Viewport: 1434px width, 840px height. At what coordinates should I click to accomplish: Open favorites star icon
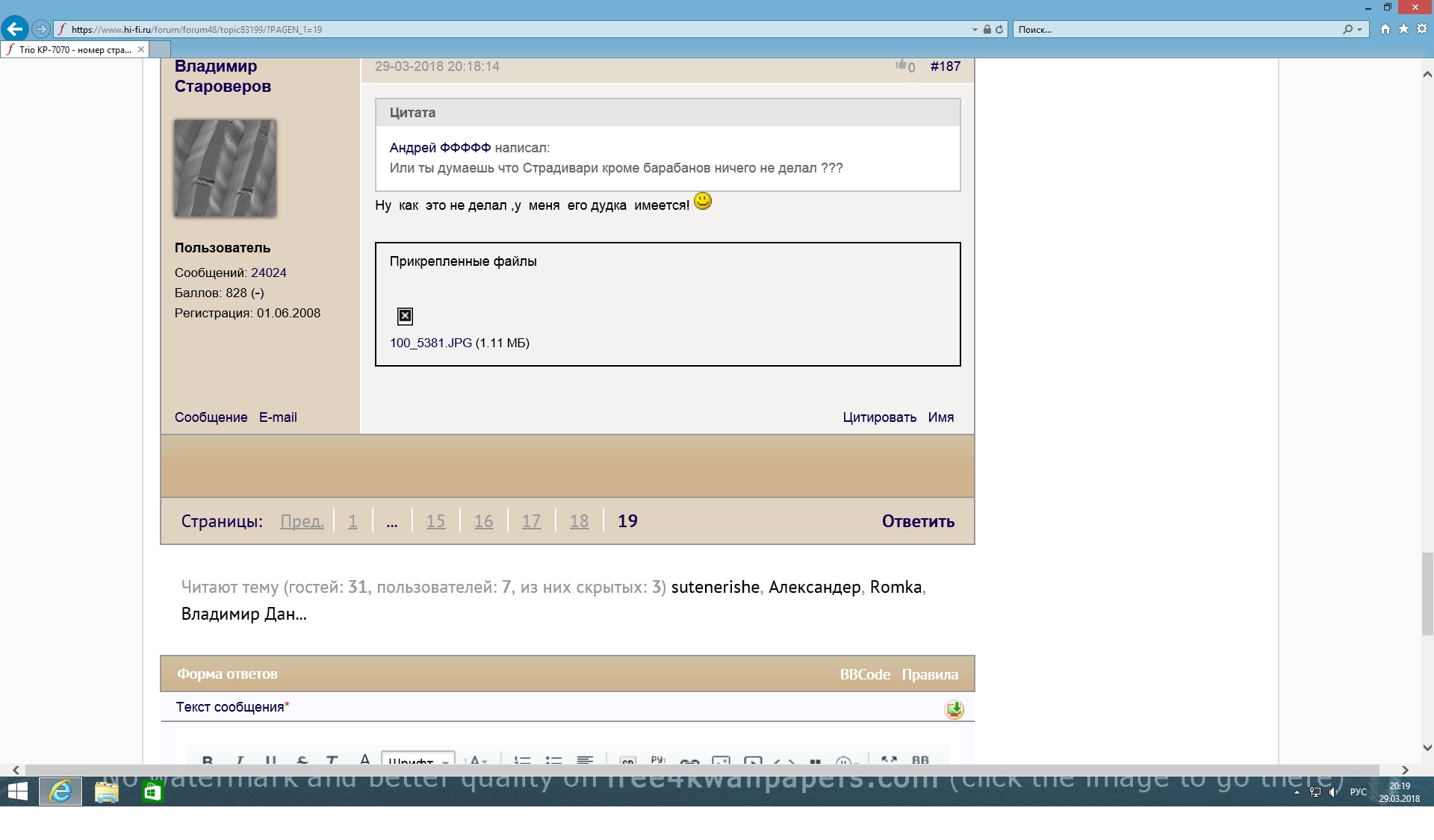click(x=1403, y=29)
